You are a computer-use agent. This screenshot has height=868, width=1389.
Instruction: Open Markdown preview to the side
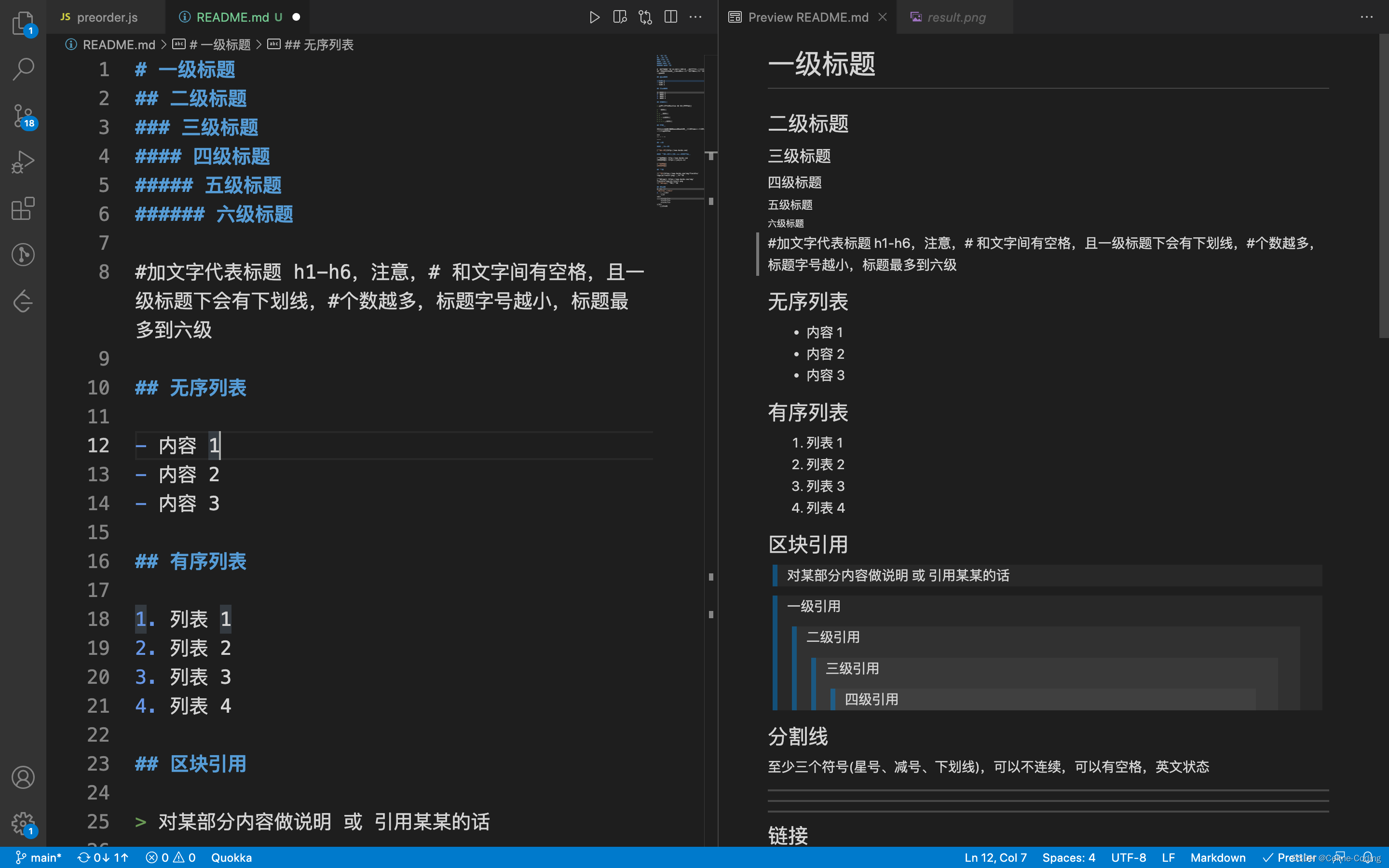pyautogui.click(x=619, y=17)
